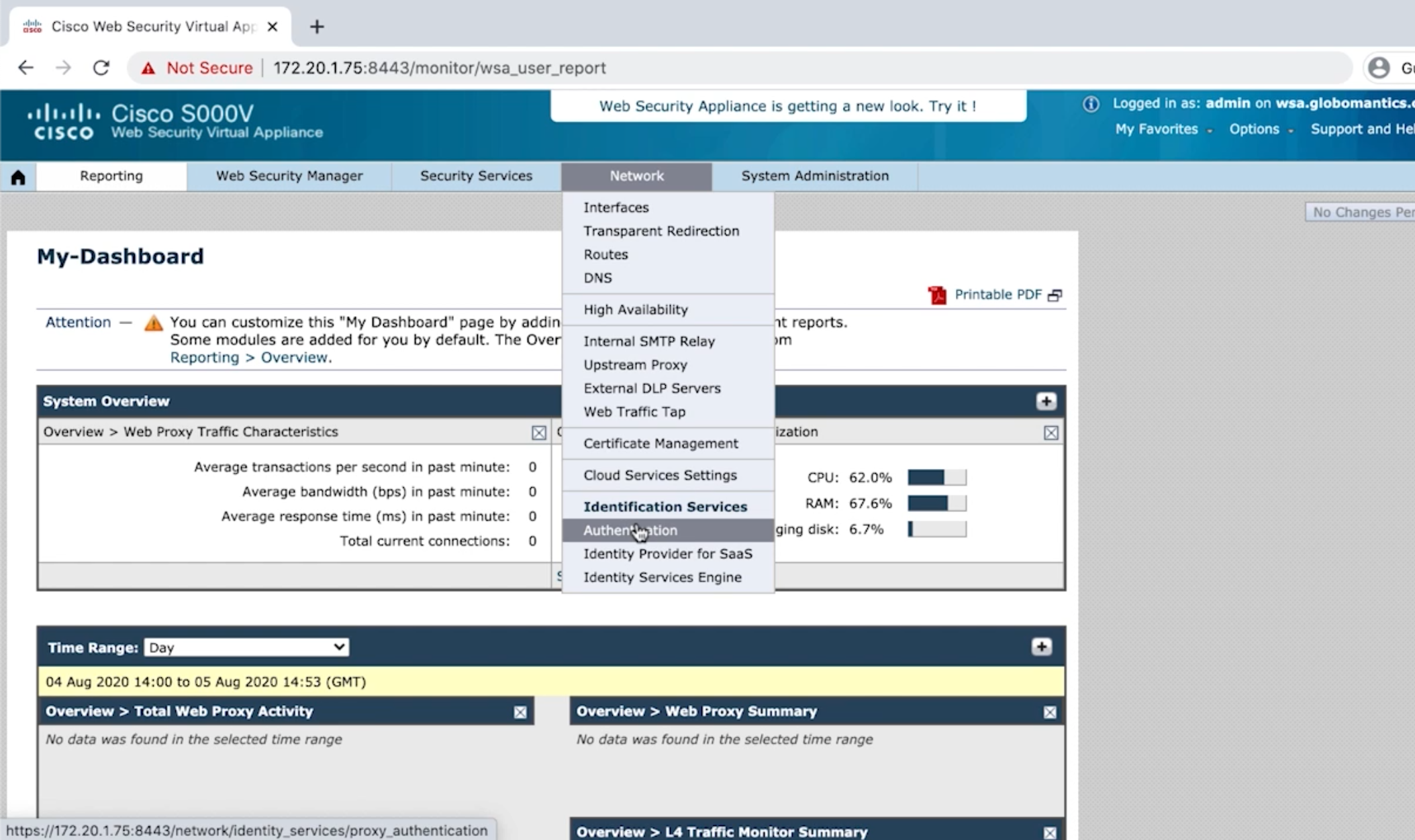Choose Upstream Proxy menu item
Screen dimensions: 1415x840
[x=668, y=364]
